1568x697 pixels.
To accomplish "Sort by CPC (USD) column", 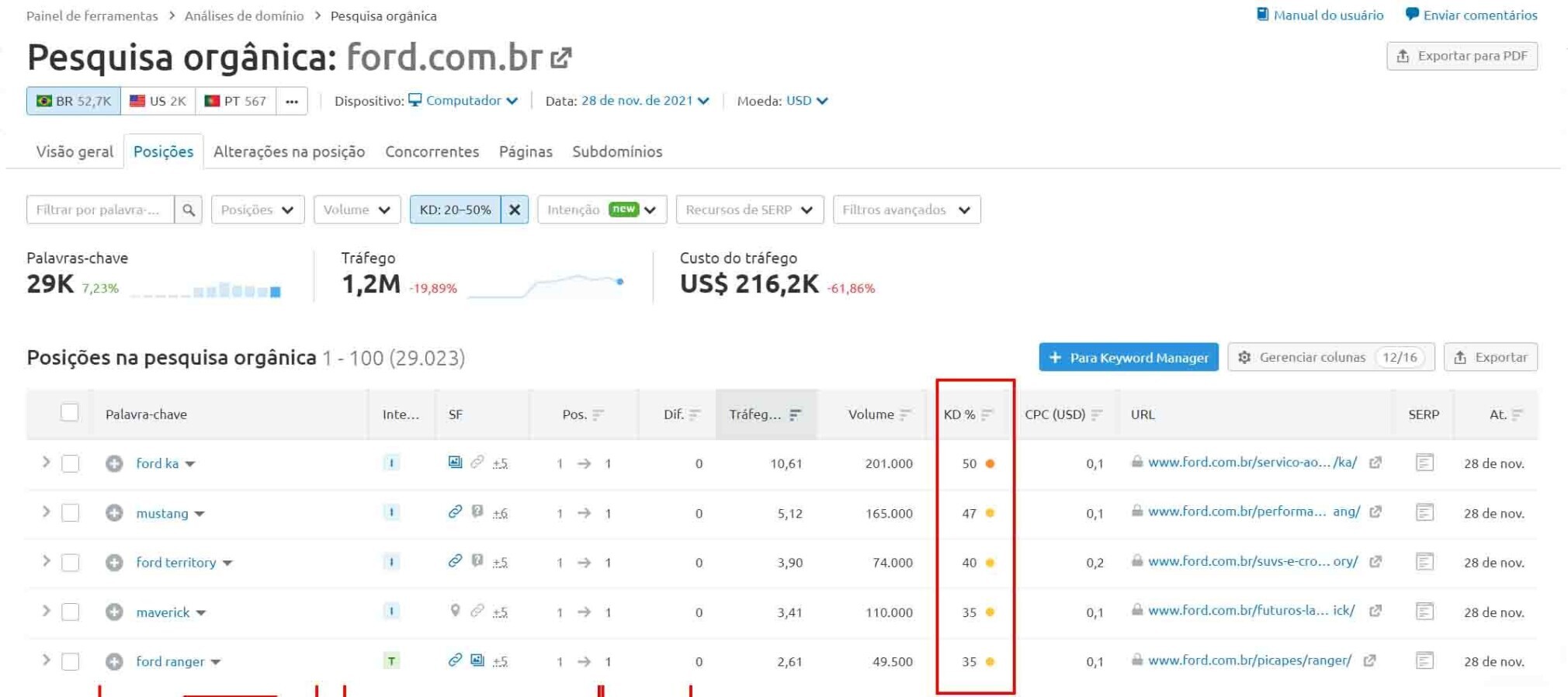I will pyautogui.click(x=1063, y=414).
